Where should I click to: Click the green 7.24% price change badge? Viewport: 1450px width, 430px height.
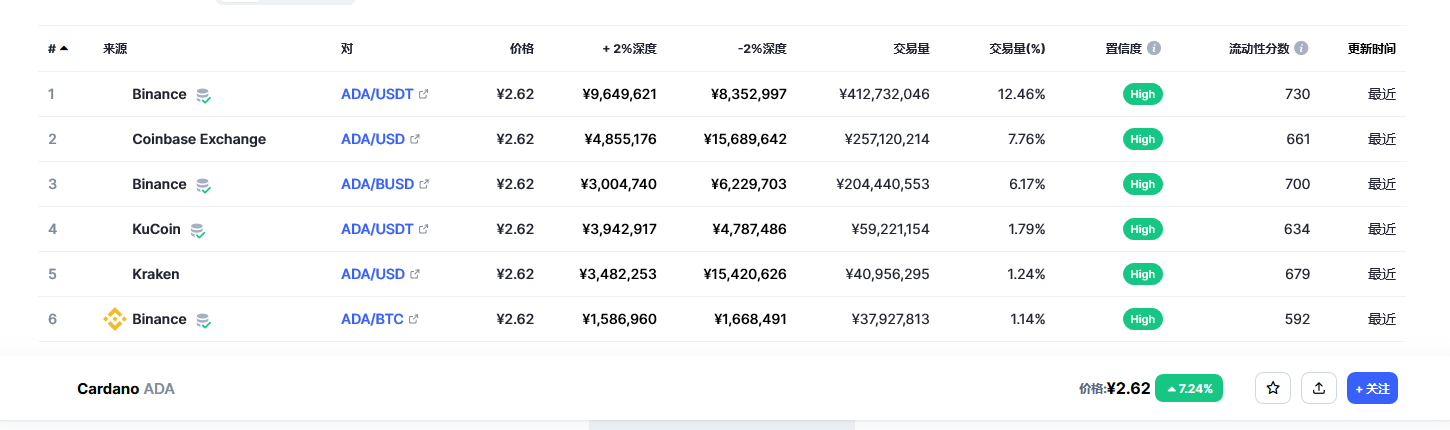coord(1189,388)
